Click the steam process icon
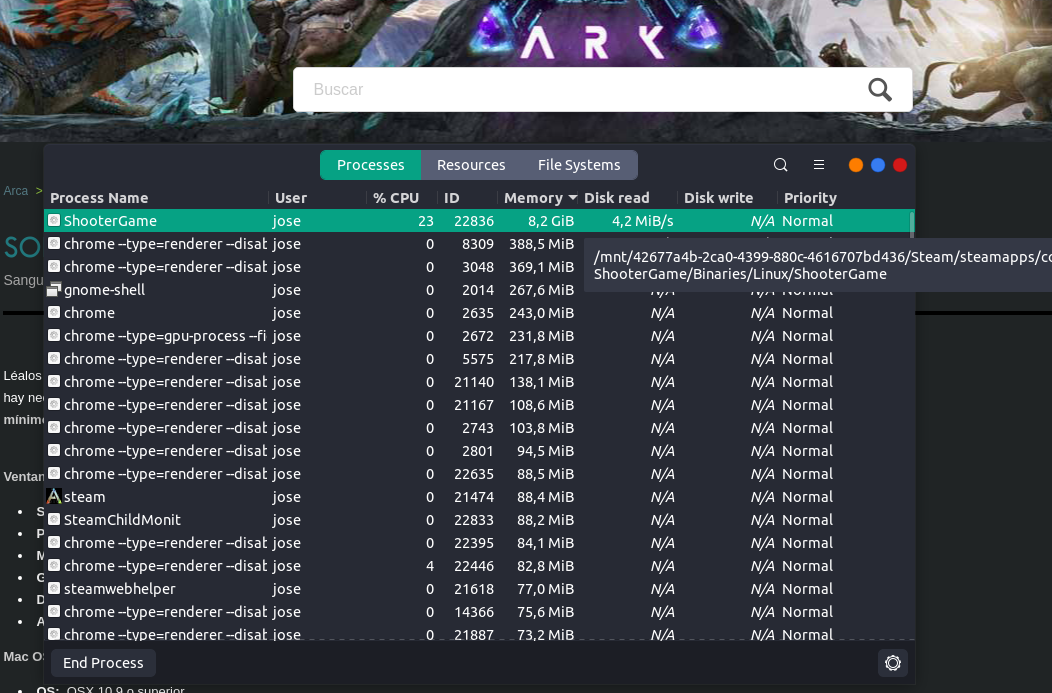 (54, 497)
